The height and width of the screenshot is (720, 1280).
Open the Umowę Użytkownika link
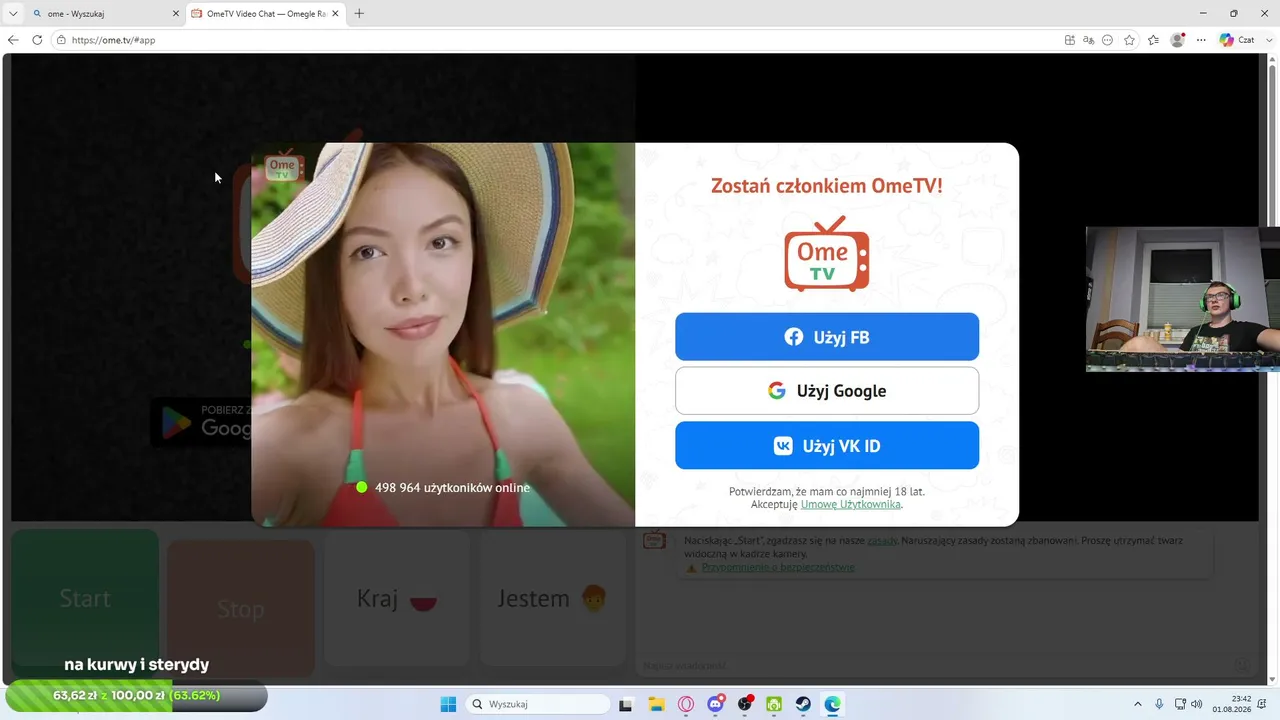tap(850, 505)
